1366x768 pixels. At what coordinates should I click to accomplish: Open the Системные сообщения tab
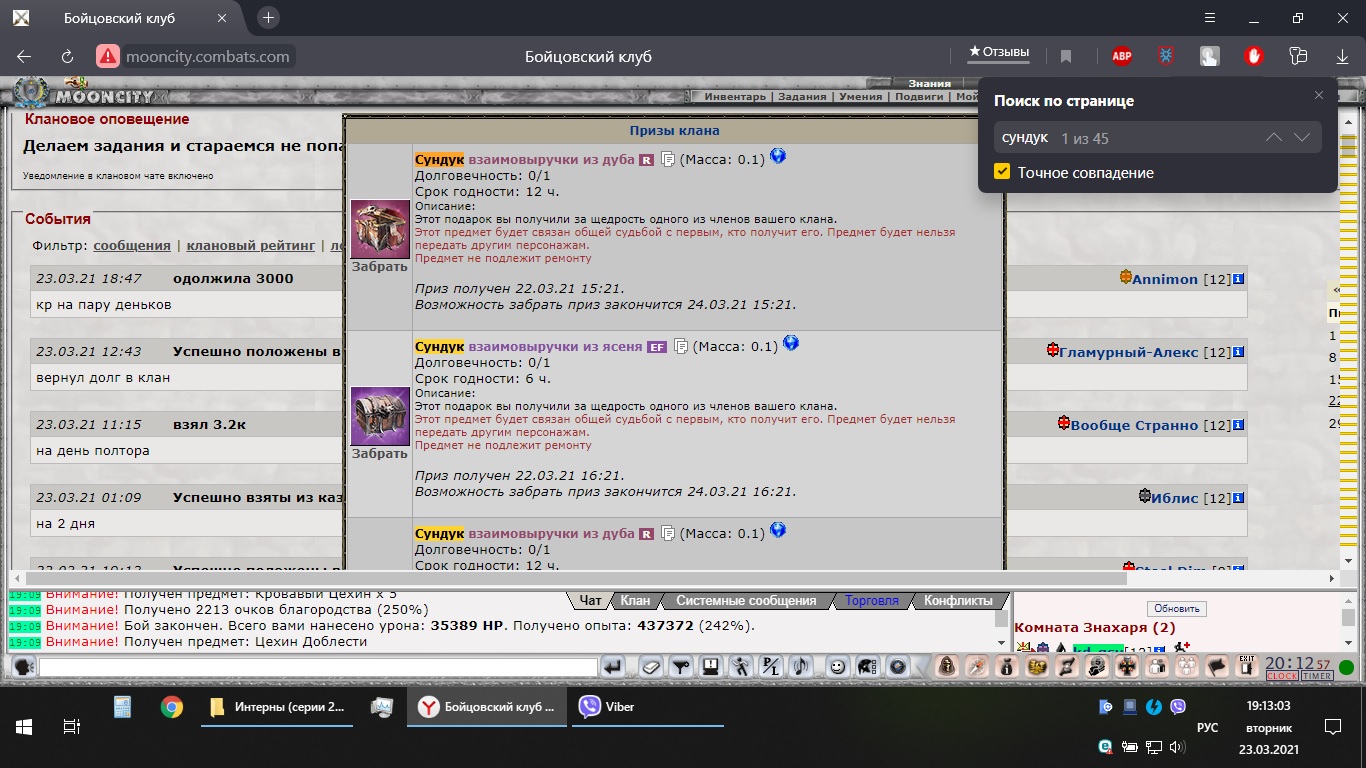(x=746, y=601)
